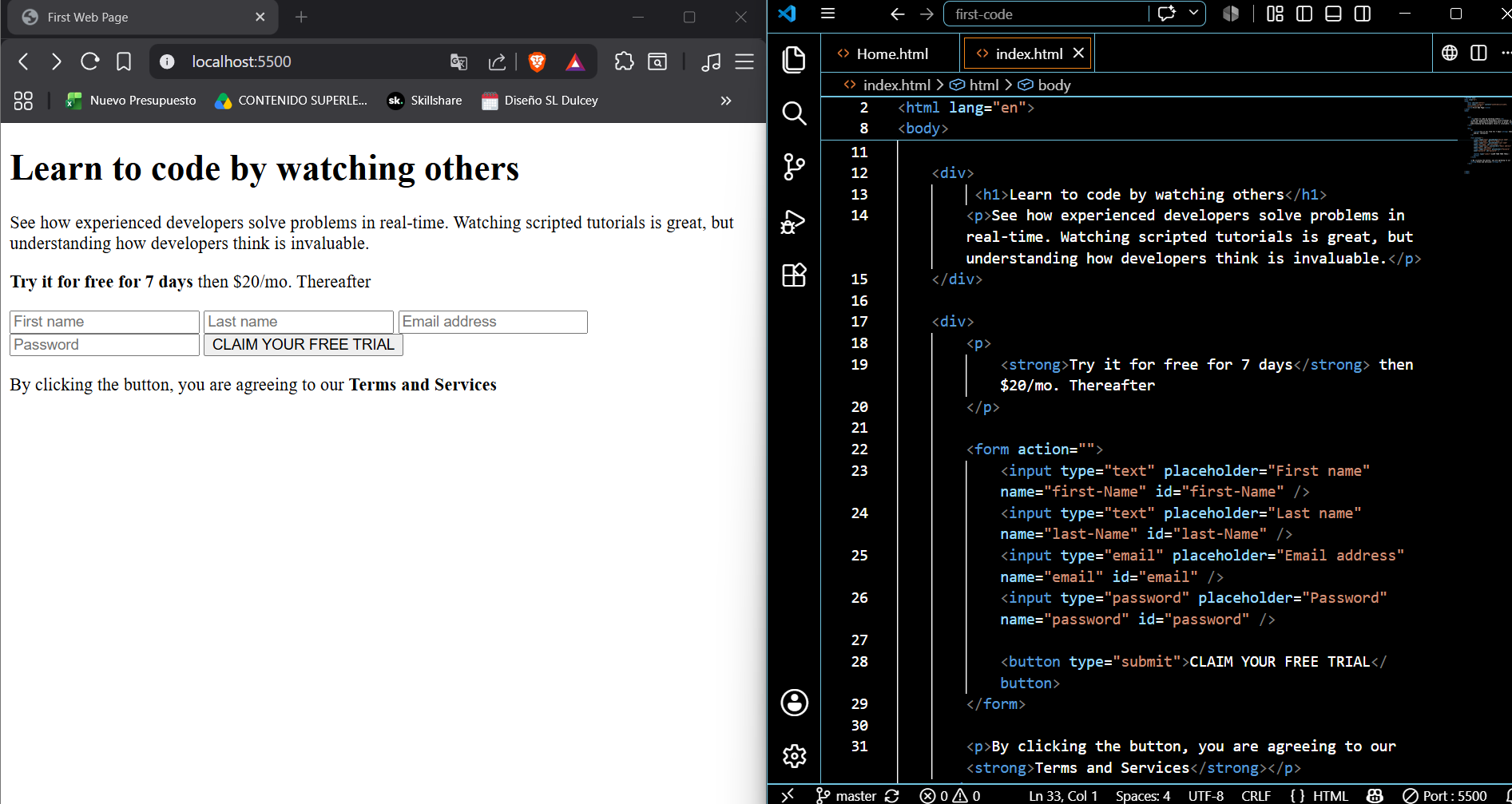Viewport: 1512px width, 804px height.
Task: Open the Source Control view
Action: pos(794,167)
